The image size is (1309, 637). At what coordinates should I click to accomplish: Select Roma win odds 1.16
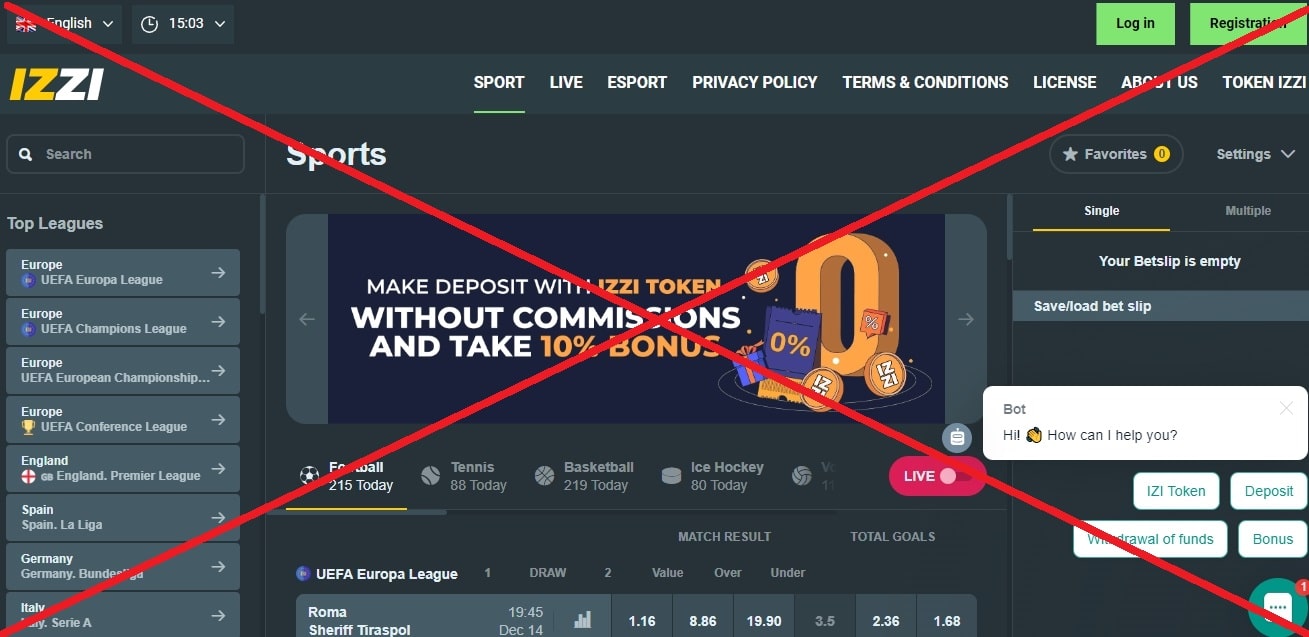pos(642,621)
